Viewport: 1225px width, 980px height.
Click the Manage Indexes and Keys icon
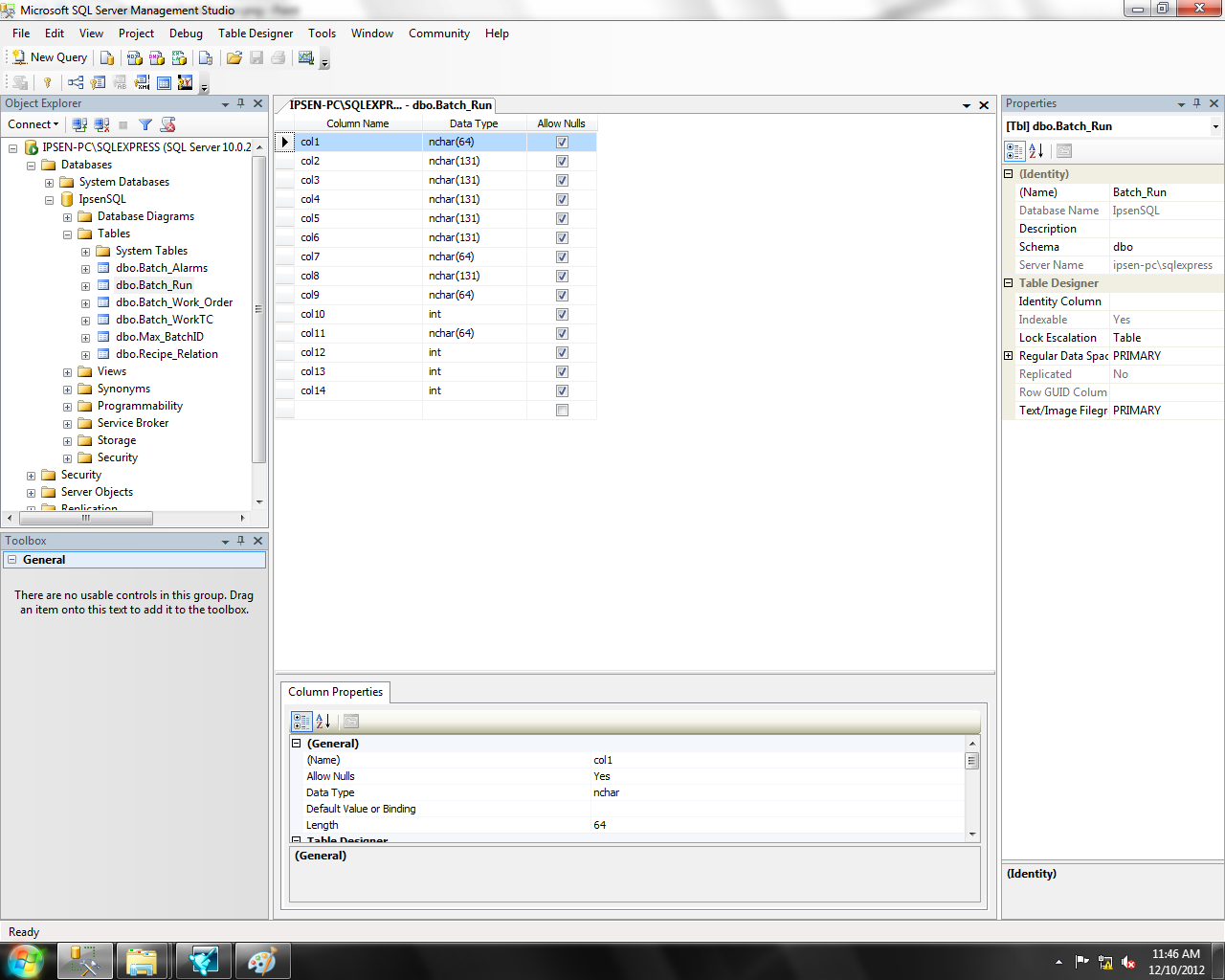click(x=98, y=82)
